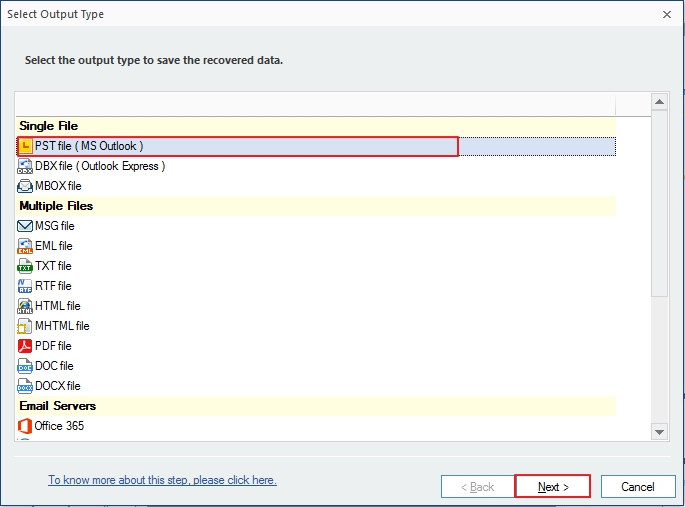Click the Next button
Image resolution: width=685 pixels, height=507 pixels.
point(553,486)
